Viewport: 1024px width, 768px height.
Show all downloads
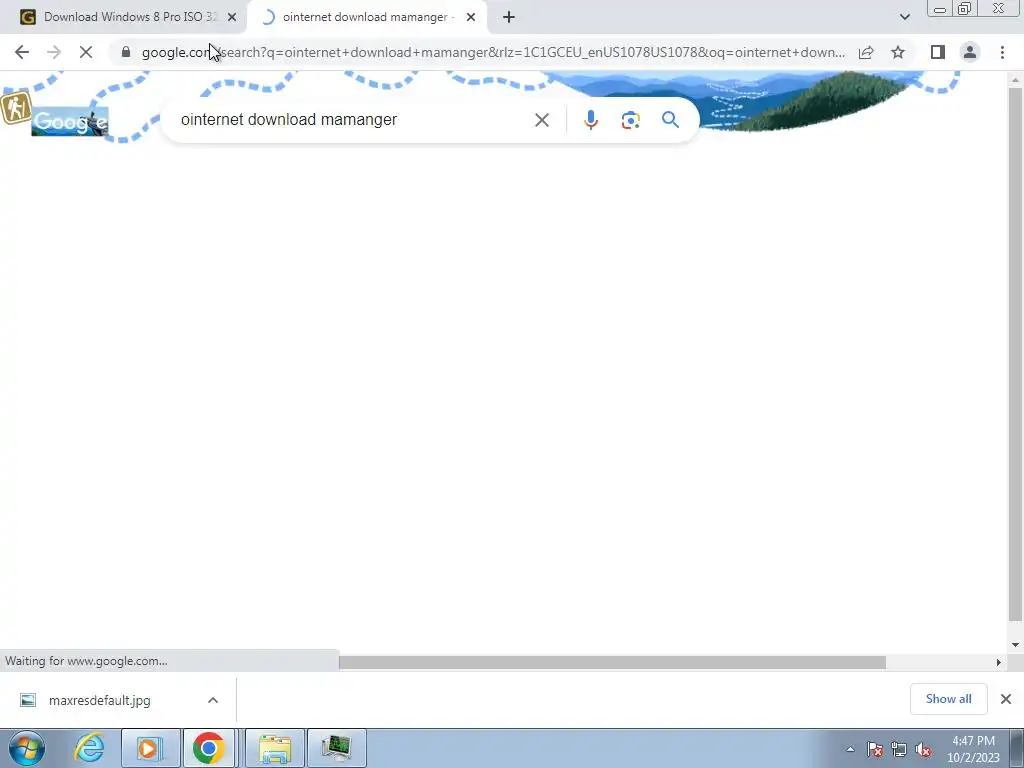pos(948,699)
